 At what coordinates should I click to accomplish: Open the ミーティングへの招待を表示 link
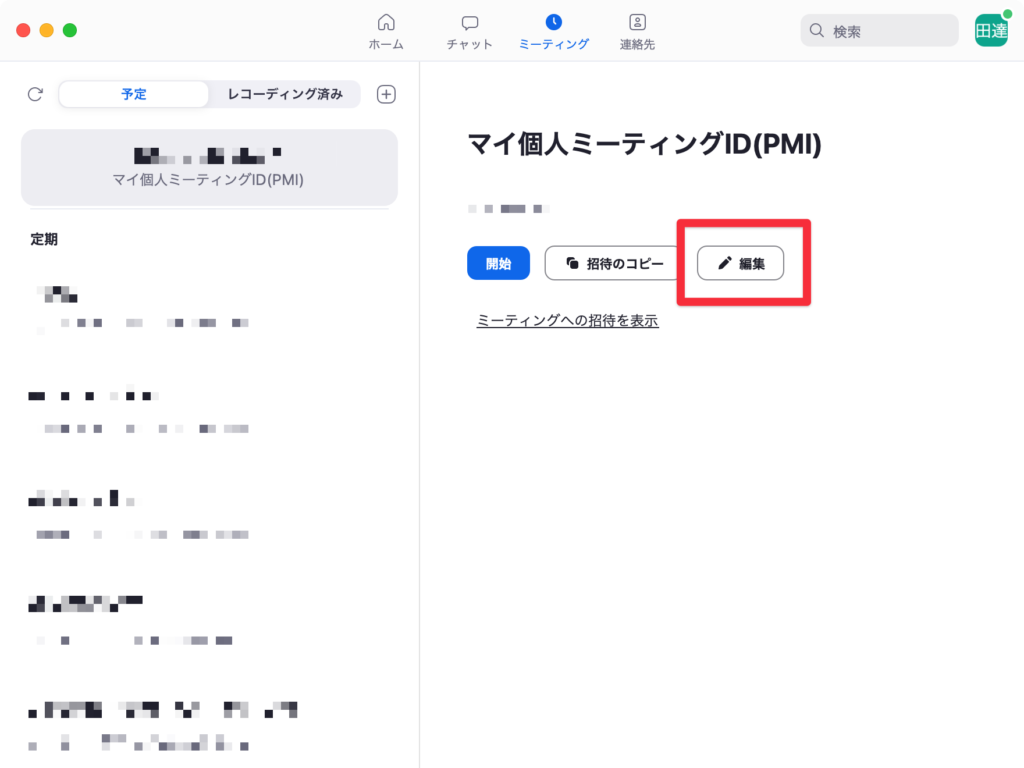coord(567,321)
